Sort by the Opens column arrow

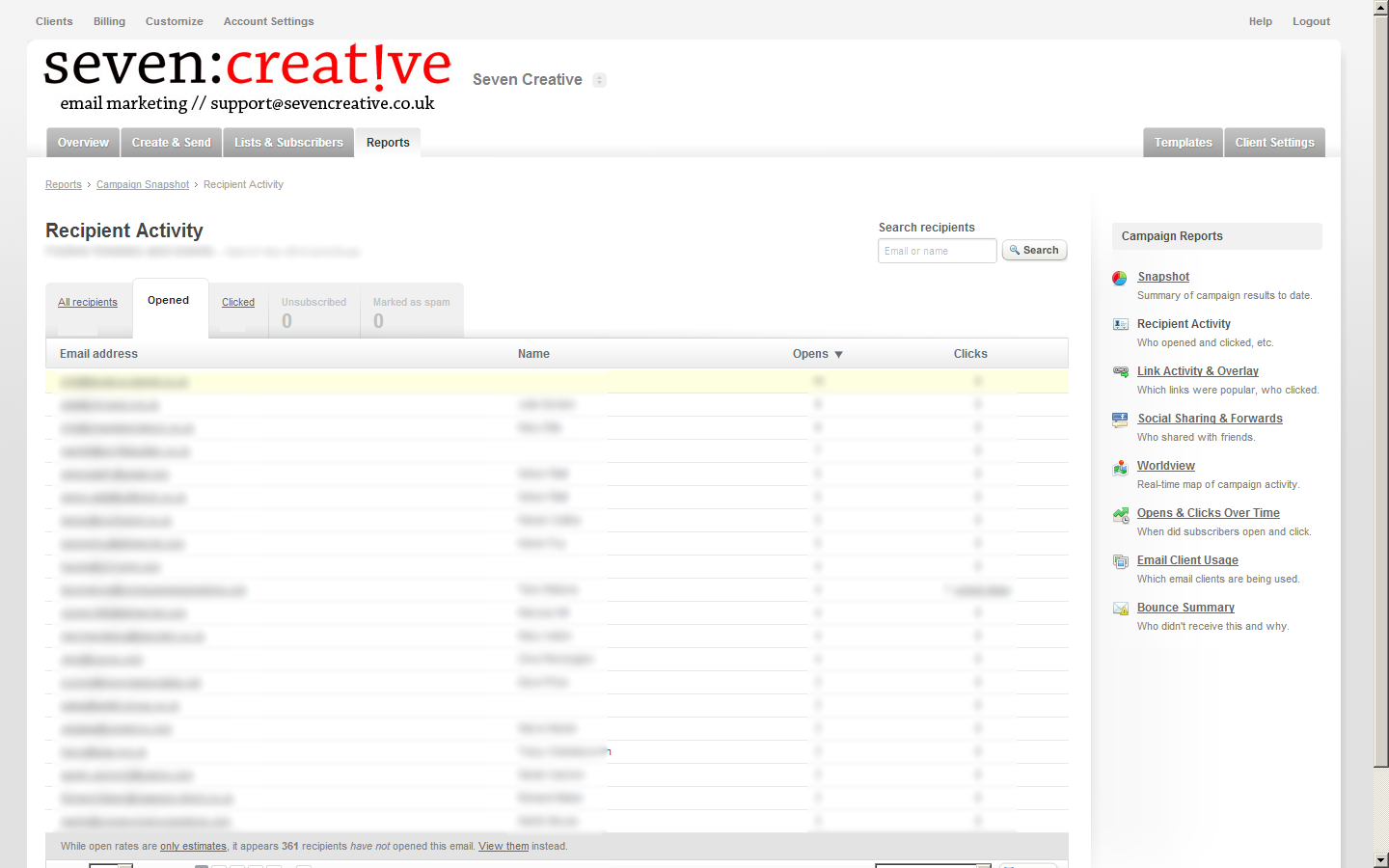(838, 355)
